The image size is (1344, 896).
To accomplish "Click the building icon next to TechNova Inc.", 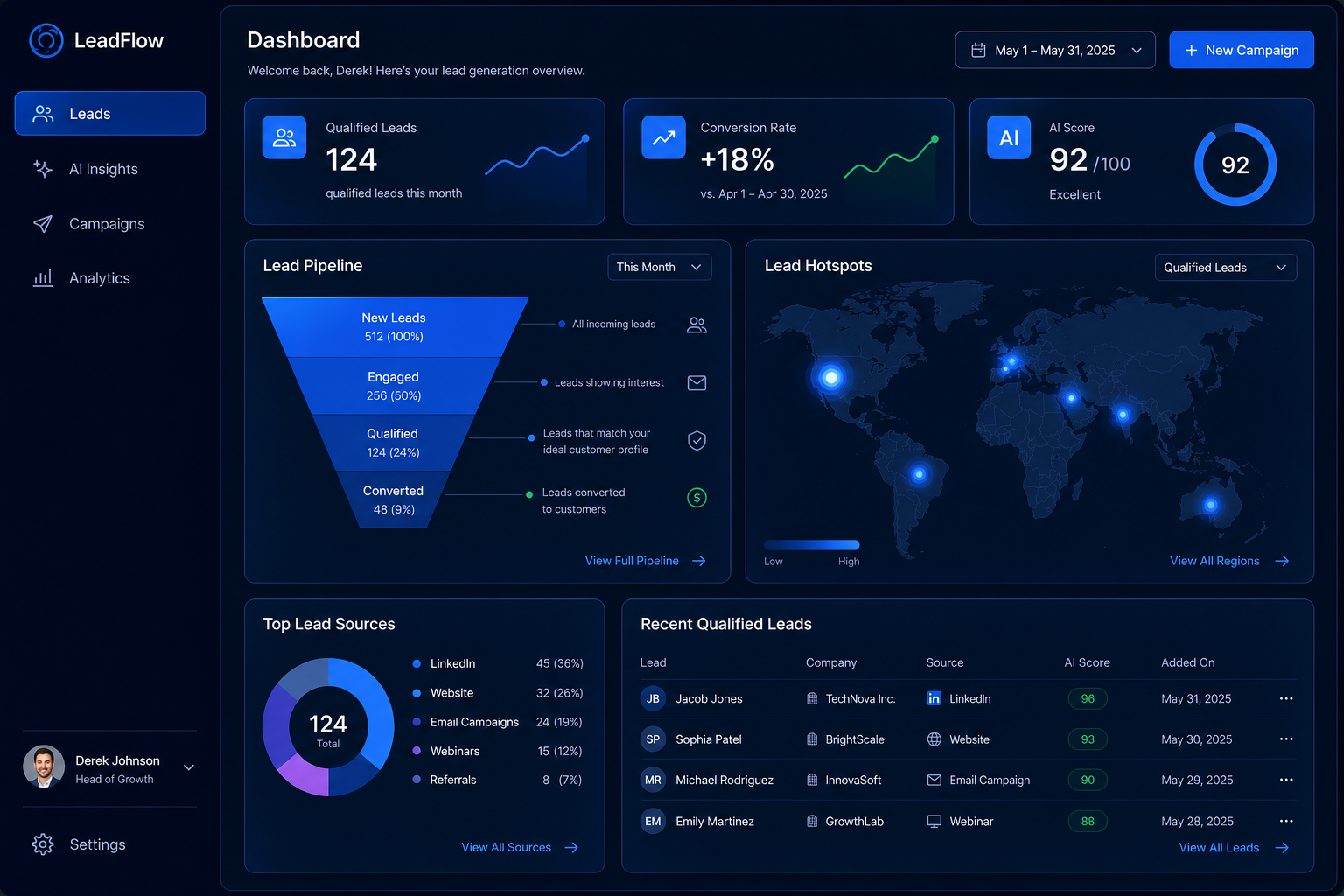I will tap(812, 698).
